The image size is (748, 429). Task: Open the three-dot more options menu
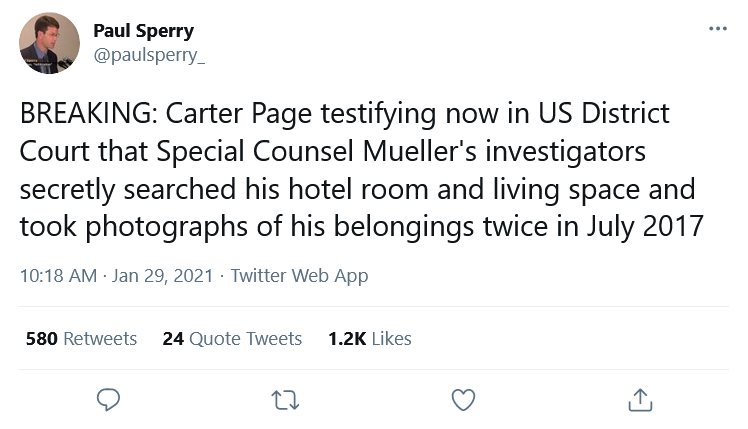click(x=718, y=29)
